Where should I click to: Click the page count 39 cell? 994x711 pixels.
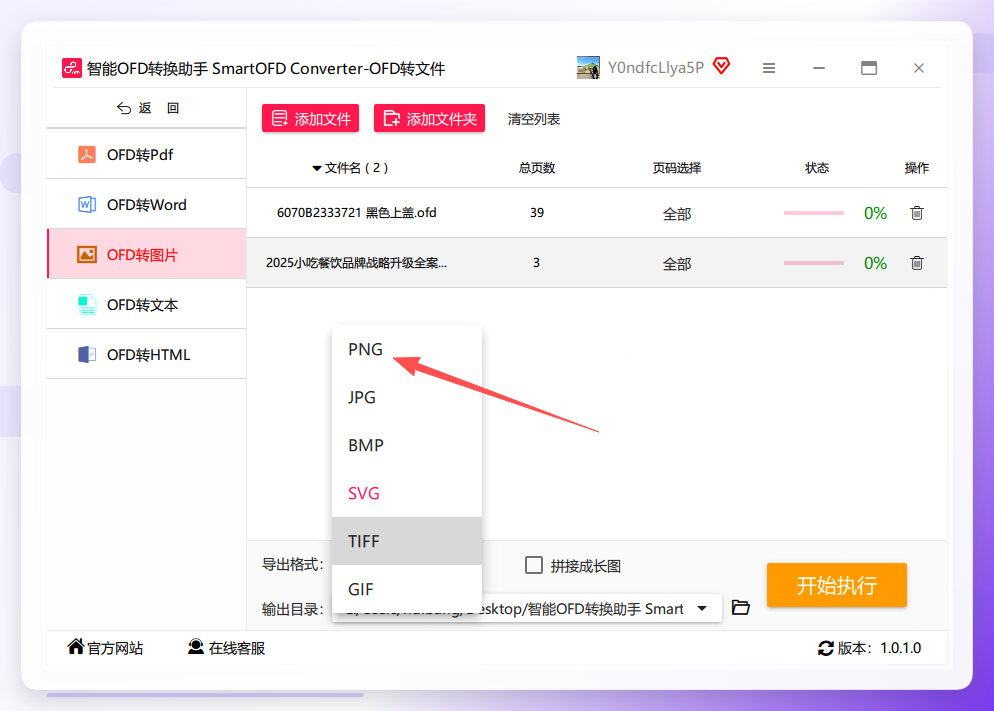[537, 213]
